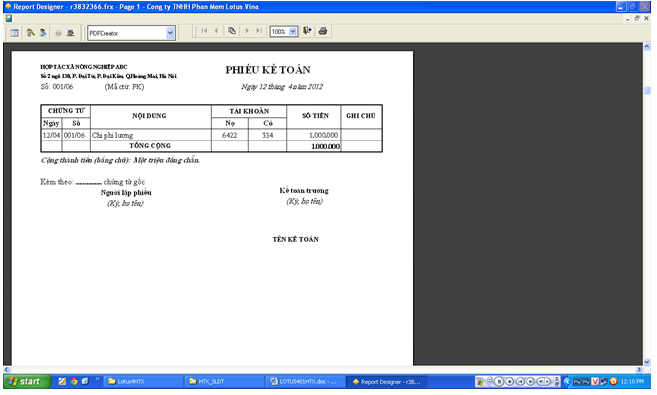The height and width of the screenshot is (395, 657).
Task: Jump to the last report page
Action: pyautogui.click(x=259, y=31)
